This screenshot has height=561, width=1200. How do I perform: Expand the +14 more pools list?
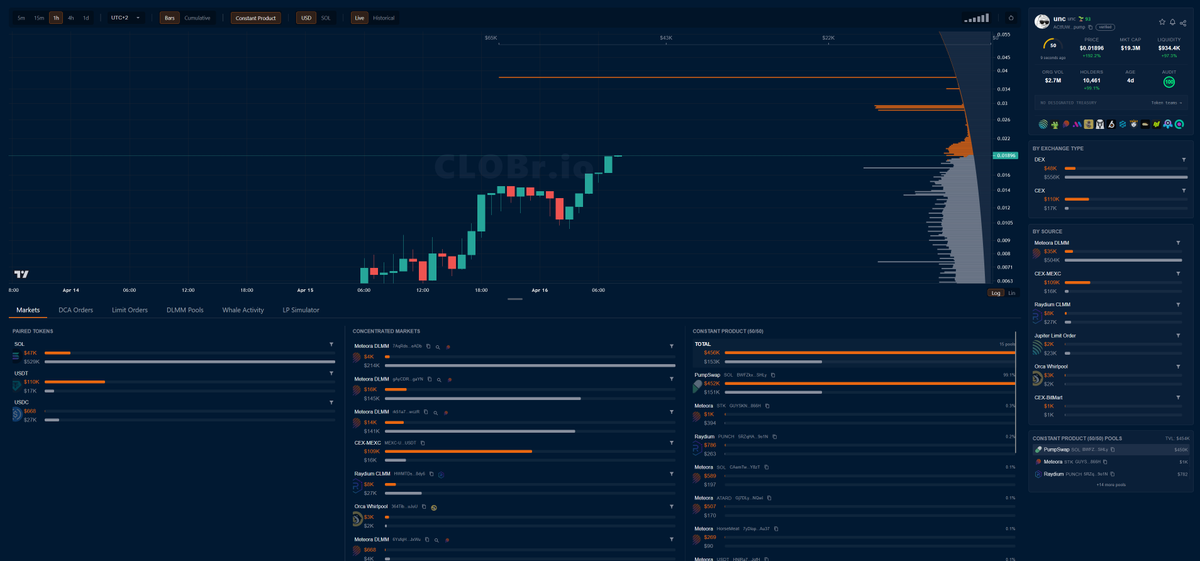[1110, 485]
